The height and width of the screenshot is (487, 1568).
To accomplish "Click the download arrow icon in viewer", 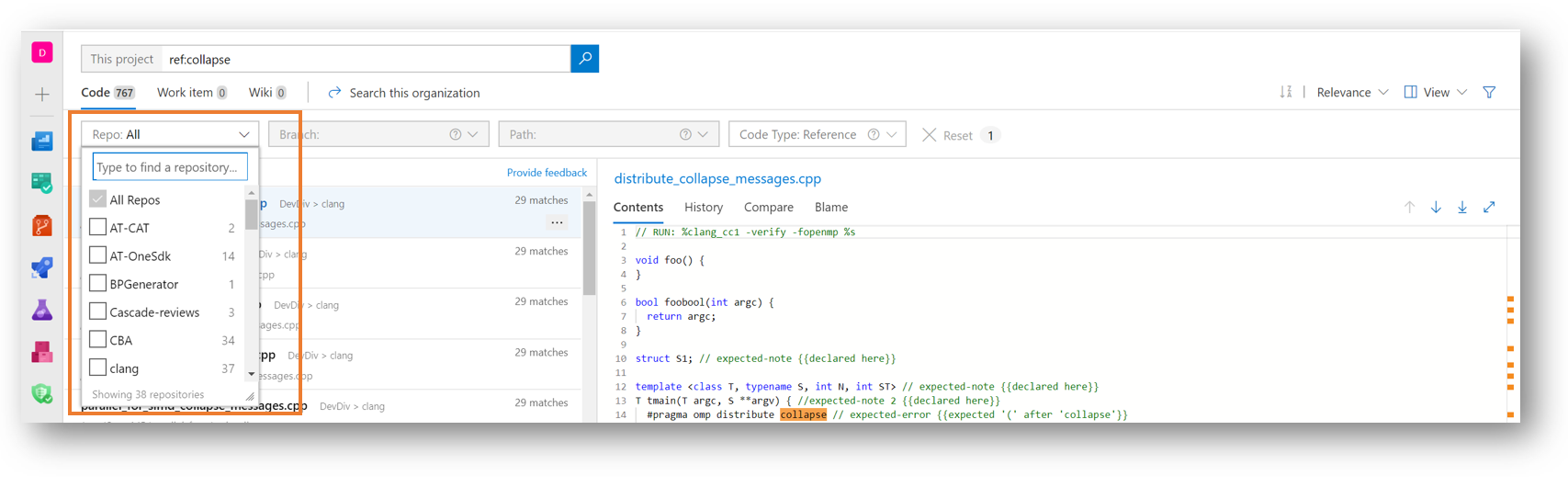I will (x=1462, y=207).
